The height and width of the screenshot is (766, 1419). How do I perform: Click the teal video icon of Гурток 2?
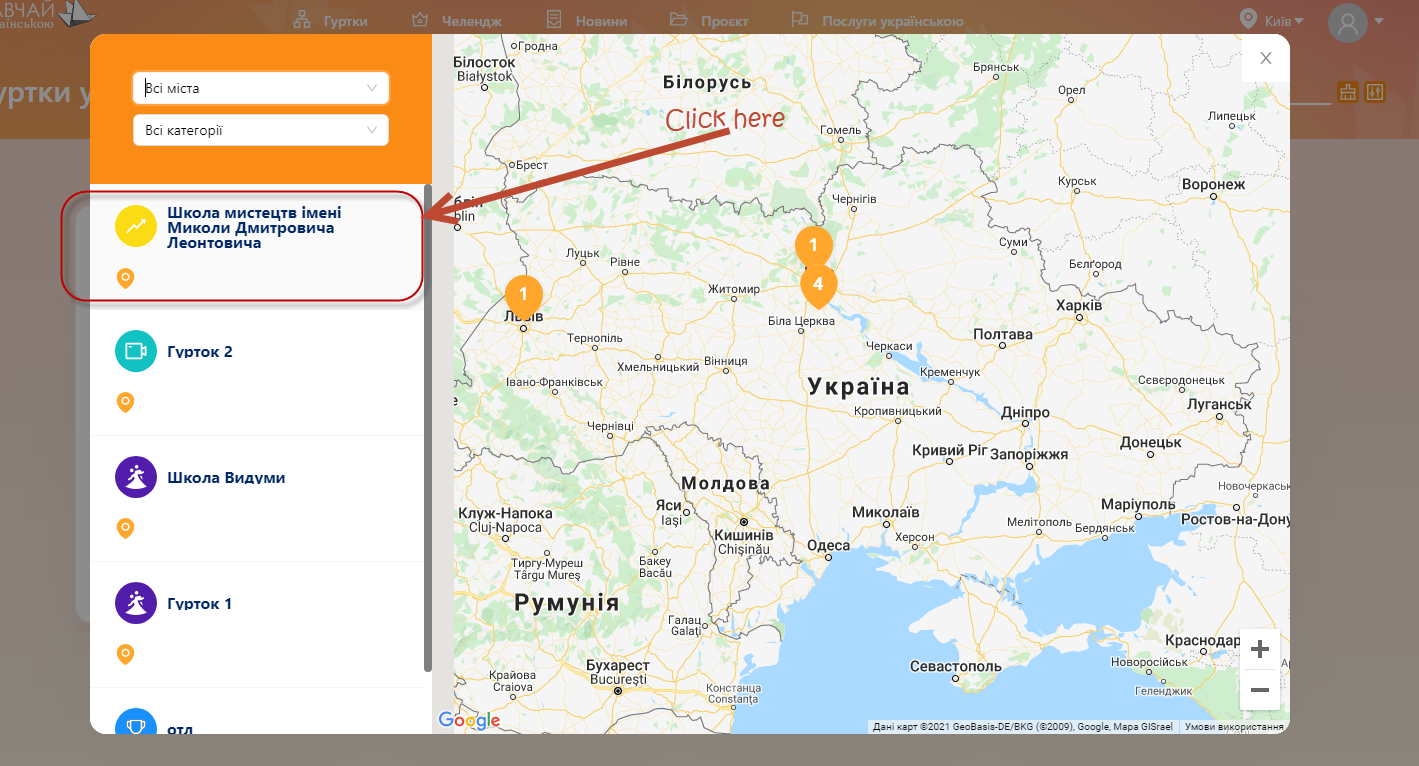[136, 351]
